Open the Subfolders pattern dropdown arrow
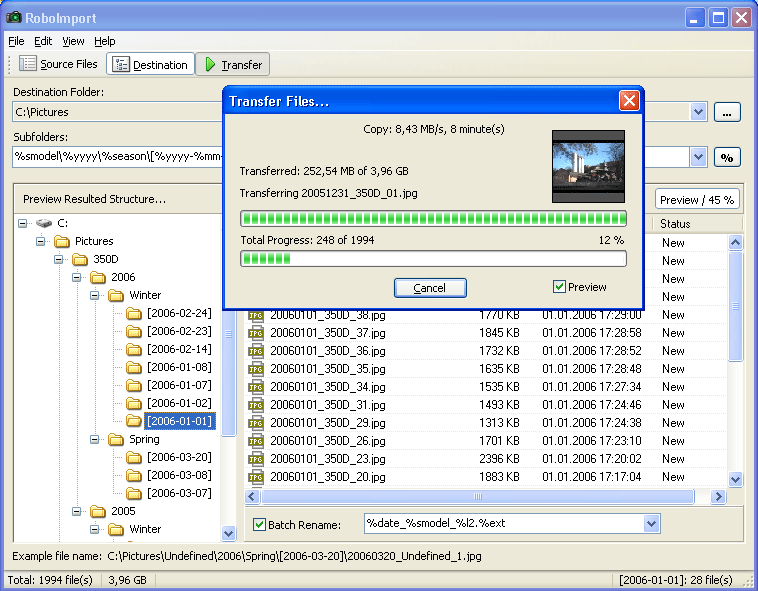The width and height of the screenshot is (758, 591). [697, 157]
